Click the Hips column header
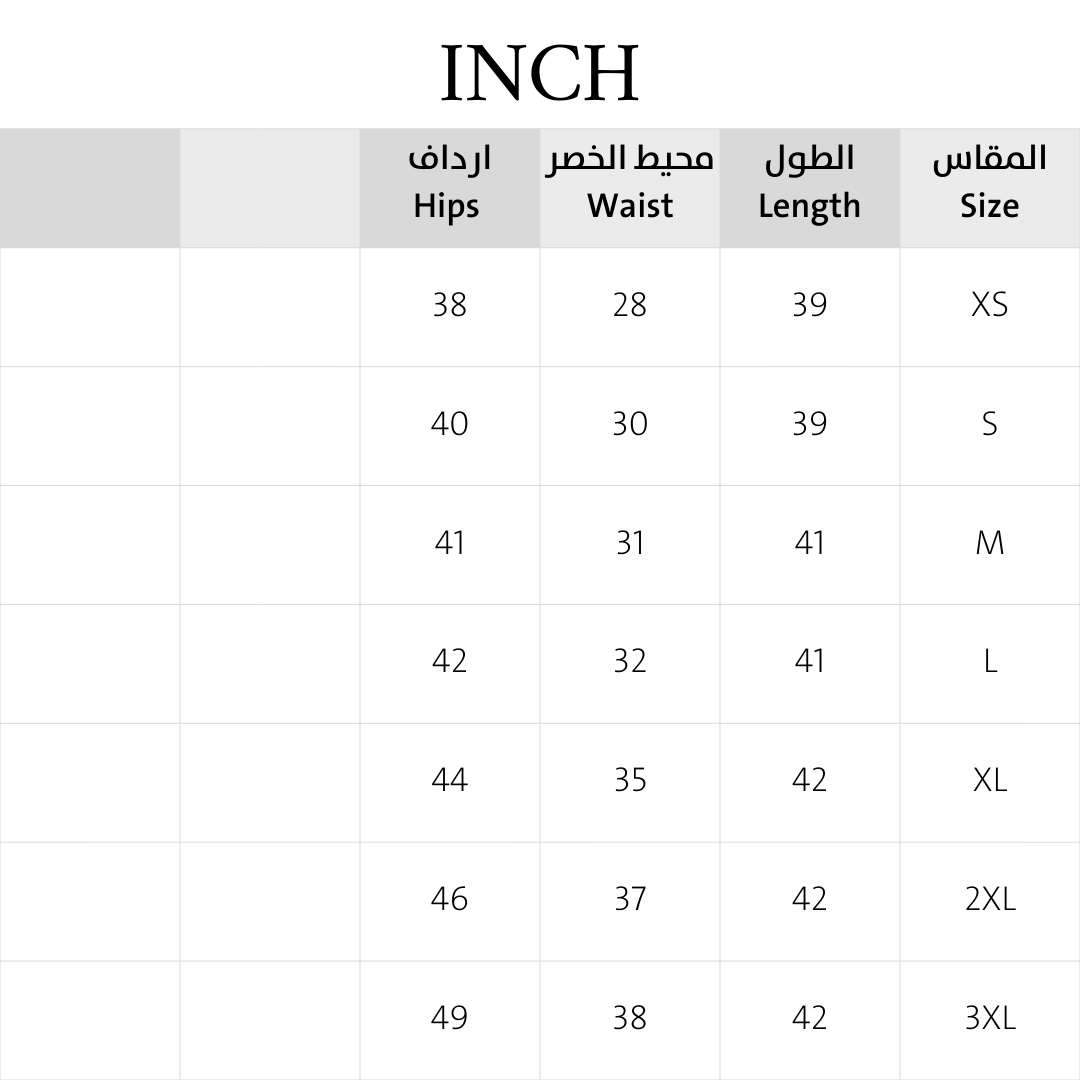This screenshot has height=1080, width=1080. 448,187
